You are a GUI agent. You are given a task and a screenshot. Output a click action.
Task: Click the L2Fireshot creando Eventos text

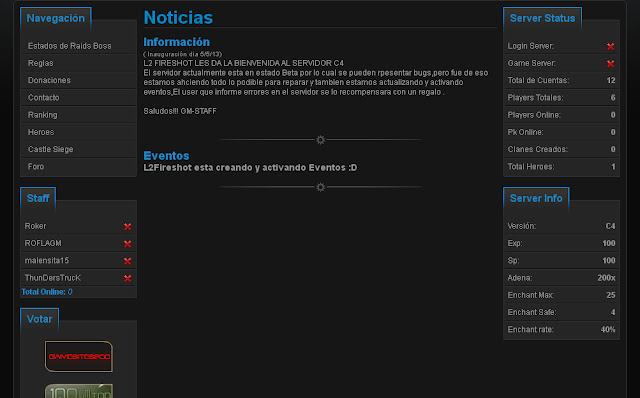[x=250, y=168]
